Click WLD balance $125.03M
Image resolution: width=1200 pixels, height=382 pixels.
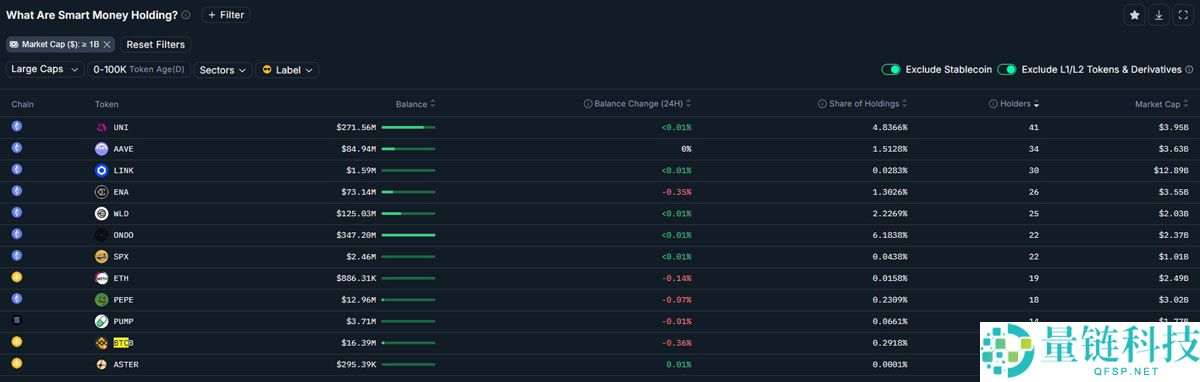coord(356,214)
